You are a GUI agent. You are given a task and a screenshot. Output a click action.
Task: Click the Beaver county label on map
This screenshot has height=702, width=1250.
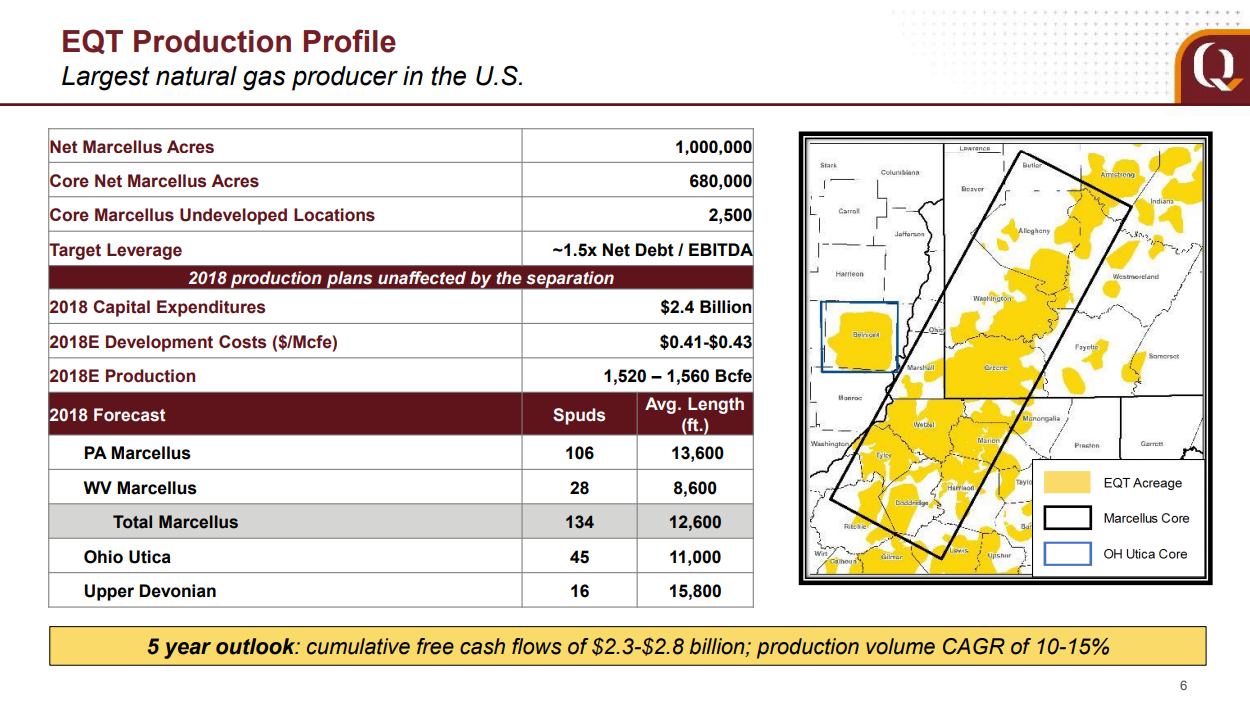tap(972, 188)
